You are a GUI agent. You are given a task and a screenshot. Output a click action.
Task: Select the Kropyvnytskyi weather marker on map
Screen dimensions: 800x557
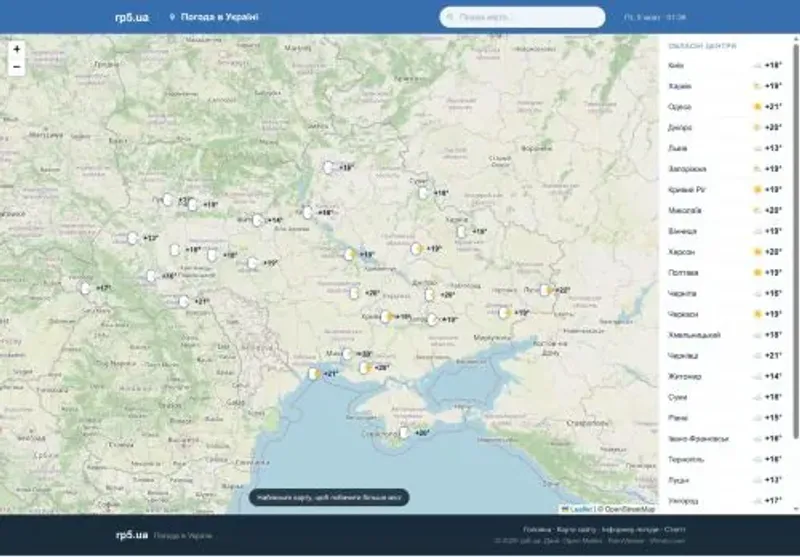pyautogui.click(x=364, y=293)
